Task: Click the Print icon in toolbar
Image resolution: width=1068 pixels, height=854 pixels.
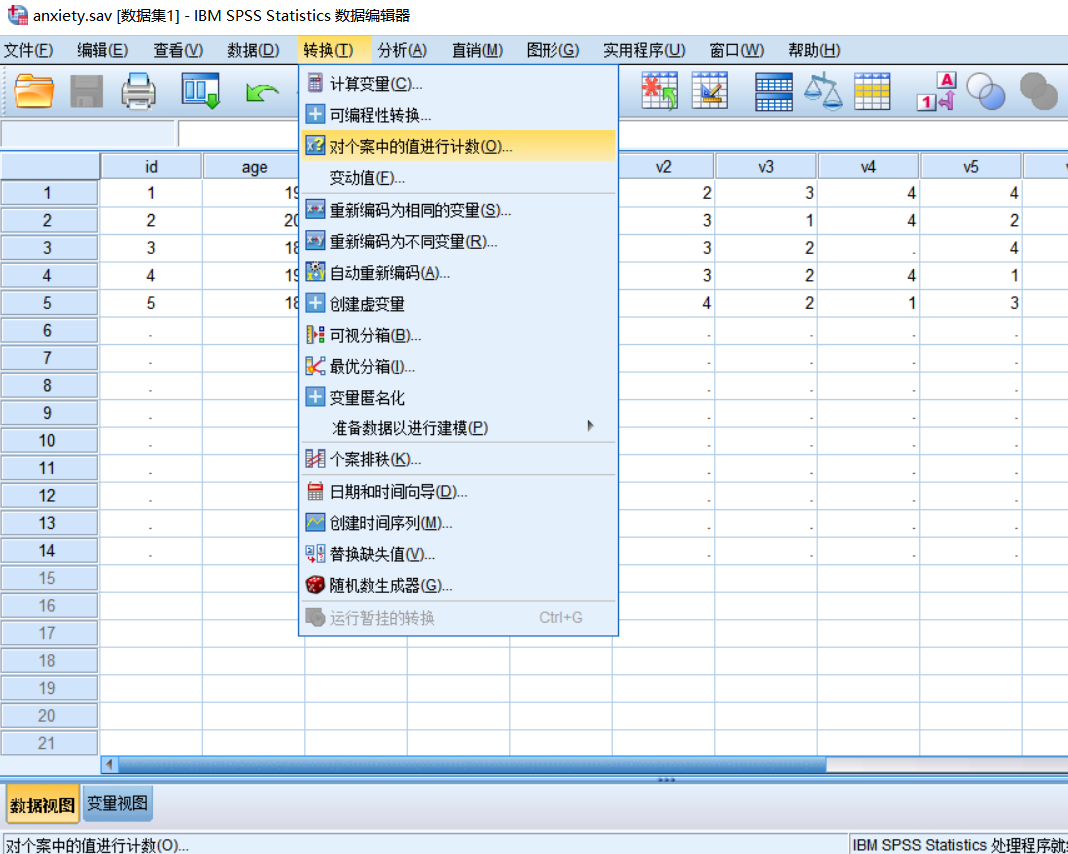Action: pos(138,91)
